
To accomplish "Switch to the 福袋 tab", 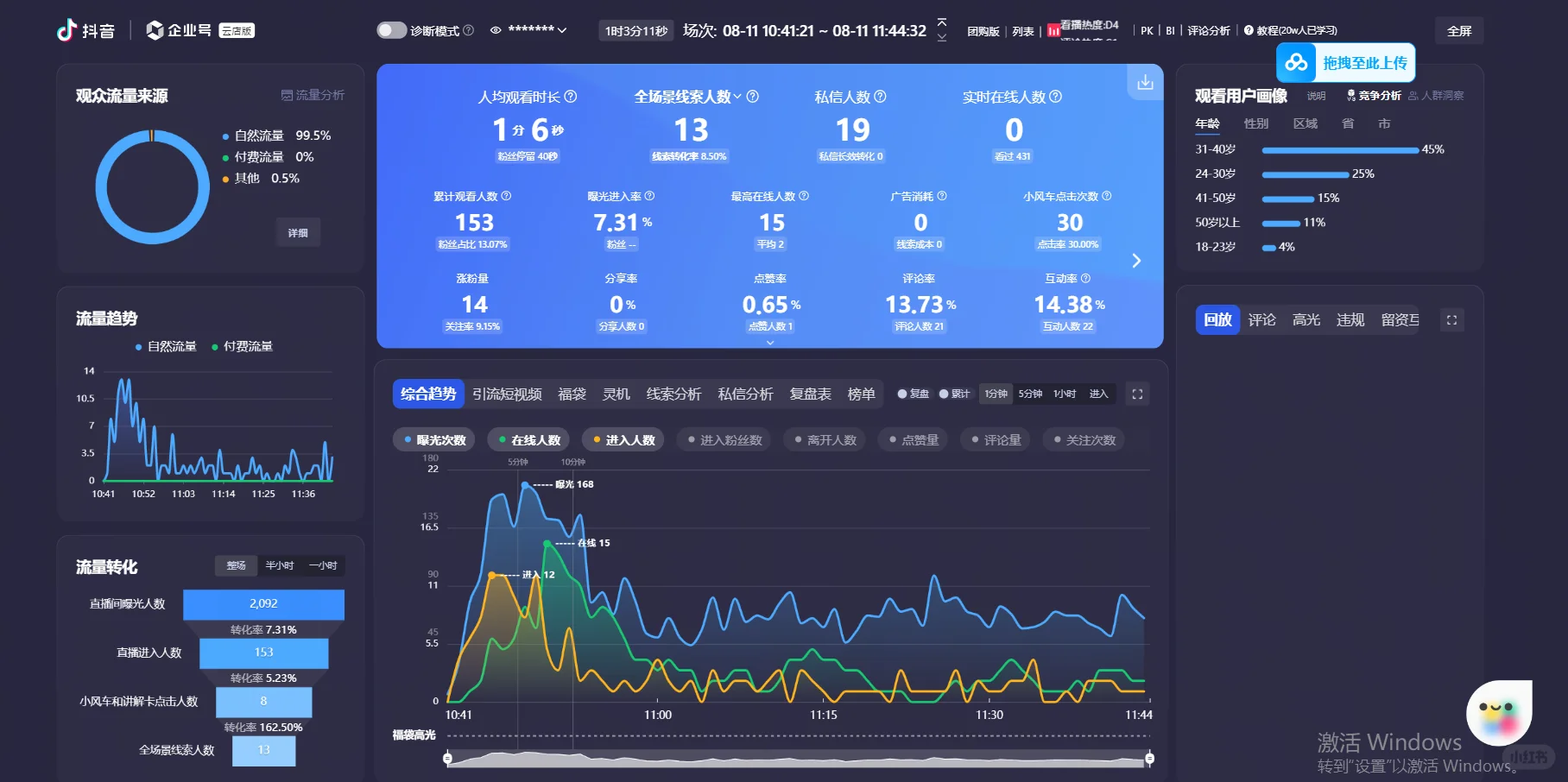I will (x=572, y=394).
